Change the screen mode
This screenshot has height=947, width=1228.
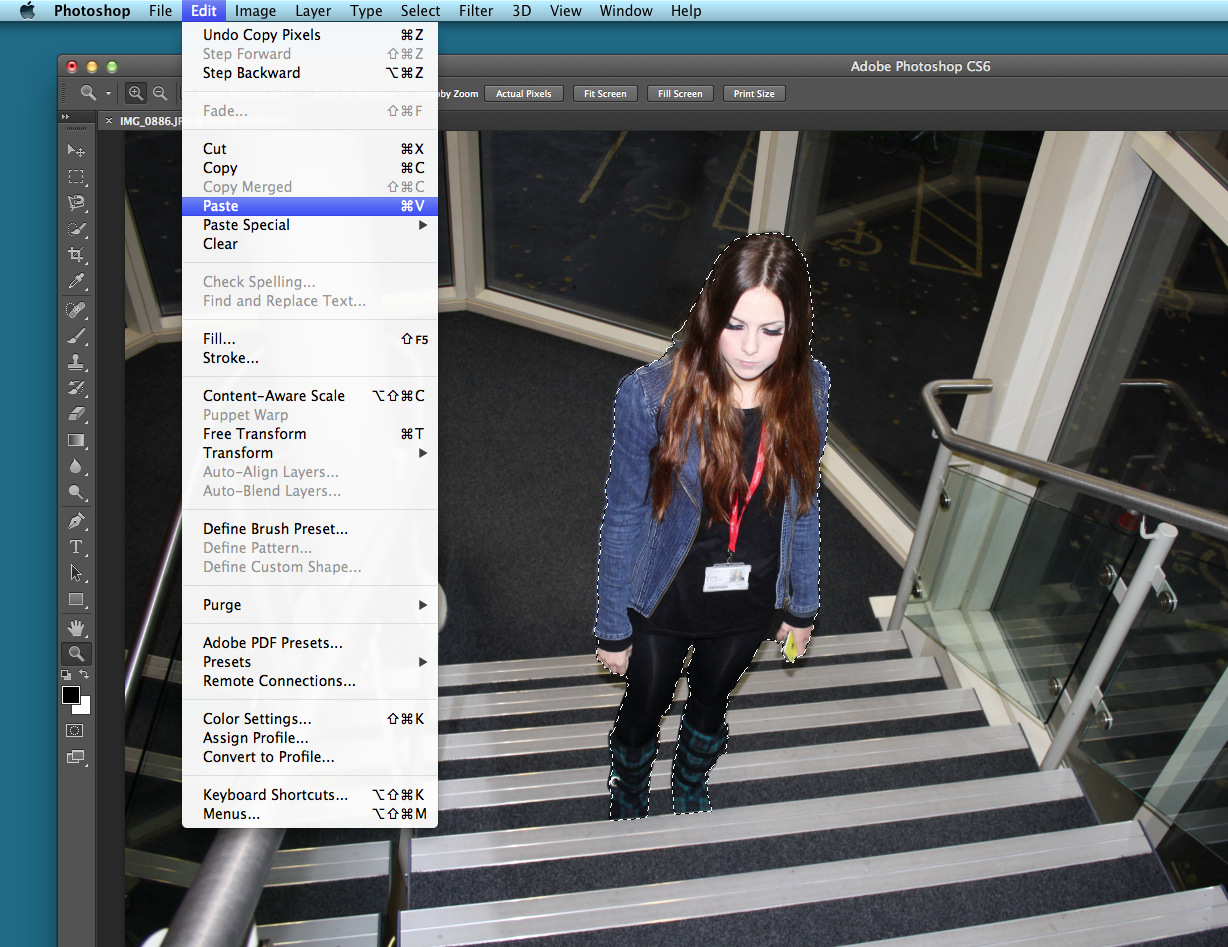click(75, 758)
